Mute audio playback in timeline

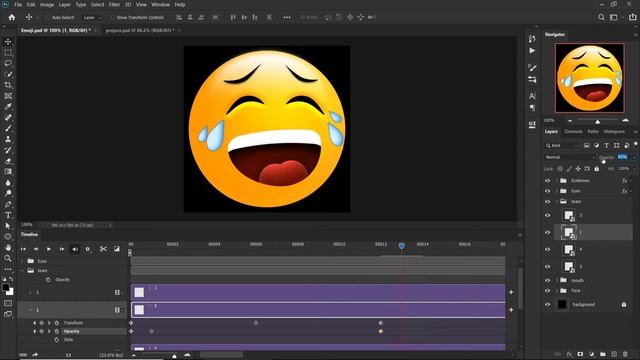[75, 249]
